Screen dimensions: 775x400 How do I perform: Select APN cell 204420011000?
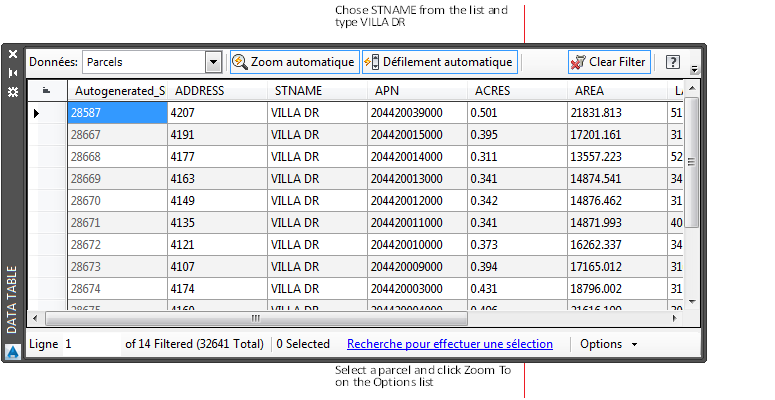[x=417, y=222]
